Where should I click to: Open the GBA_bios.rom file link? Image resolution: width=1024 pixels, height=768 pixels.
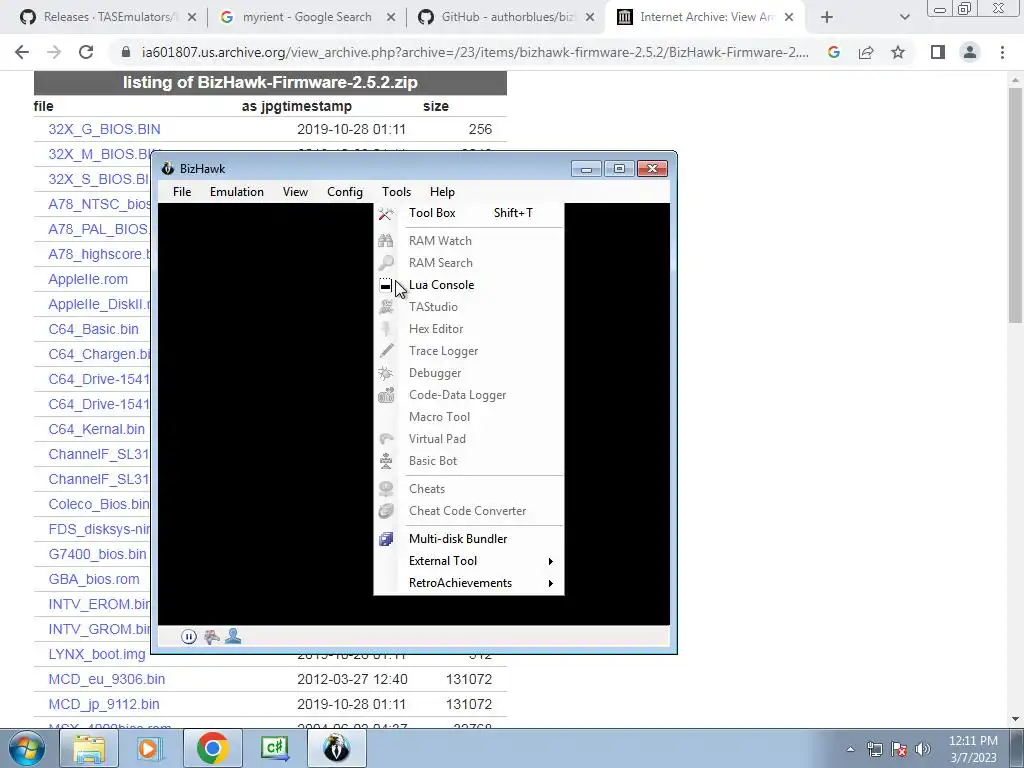coord(94,579)
